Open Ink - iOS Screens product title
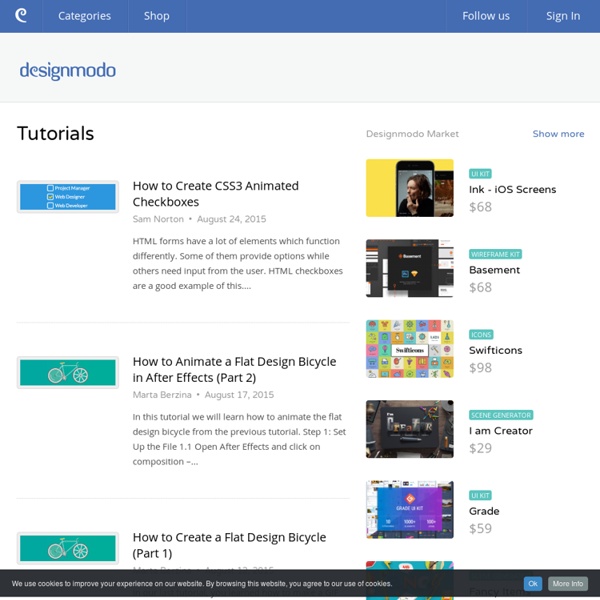The height and width of the screenshot is (600, 600). pos(512,189)
